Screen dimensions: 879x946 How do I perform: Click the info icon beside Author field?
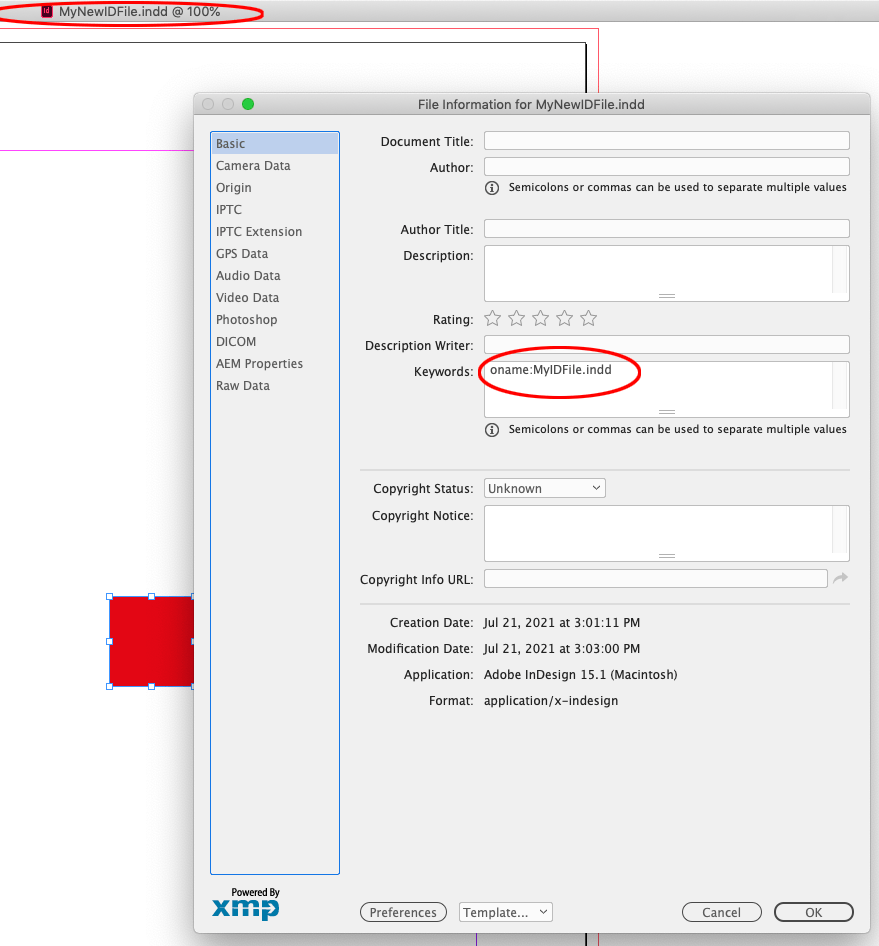pyautogui.click(x=491, y=187)
